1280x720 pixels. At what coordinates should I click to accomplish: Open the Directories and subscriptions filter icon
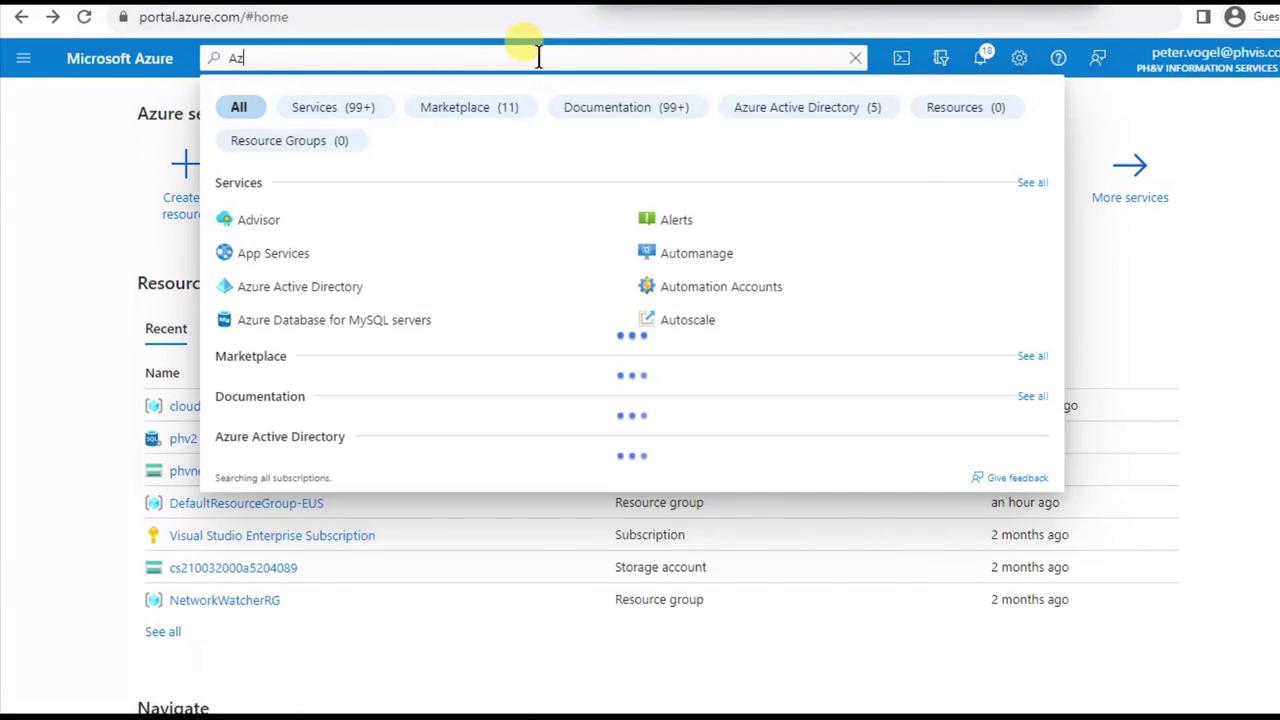tap(940, 58)
